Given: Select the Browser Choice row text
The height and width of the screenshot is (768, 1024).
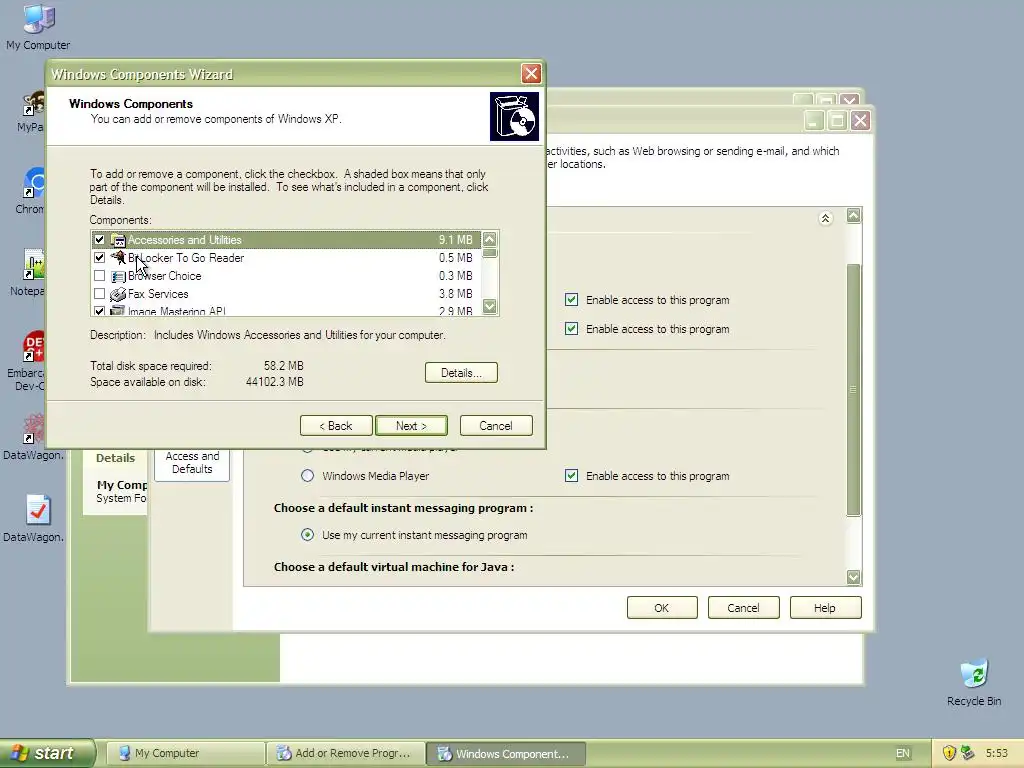Looking at the screenshot, I should (165, 276).
